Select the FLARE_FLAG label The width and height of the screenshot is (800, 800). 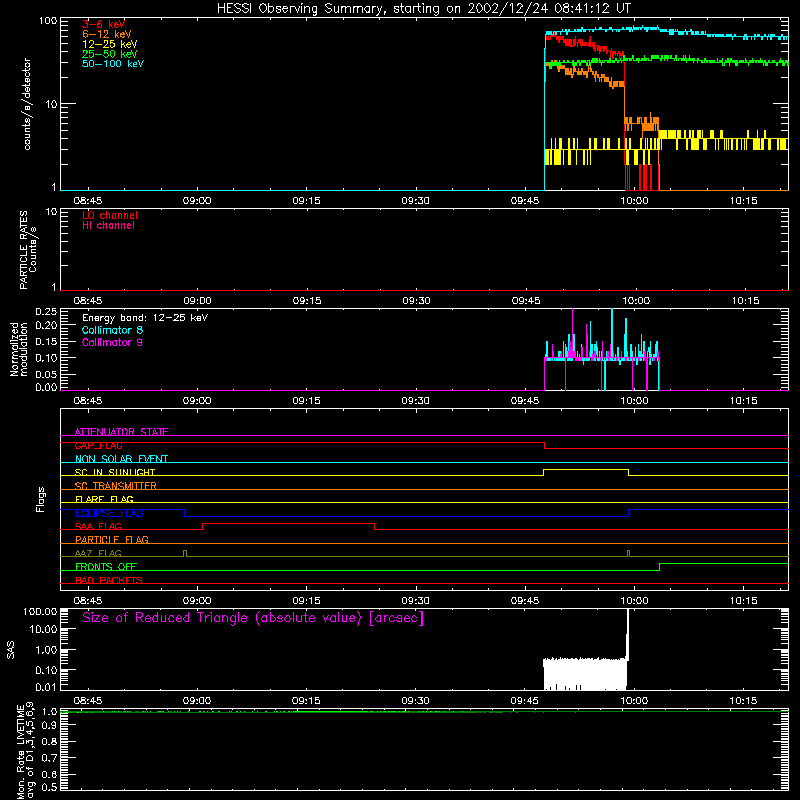[104, 499]
